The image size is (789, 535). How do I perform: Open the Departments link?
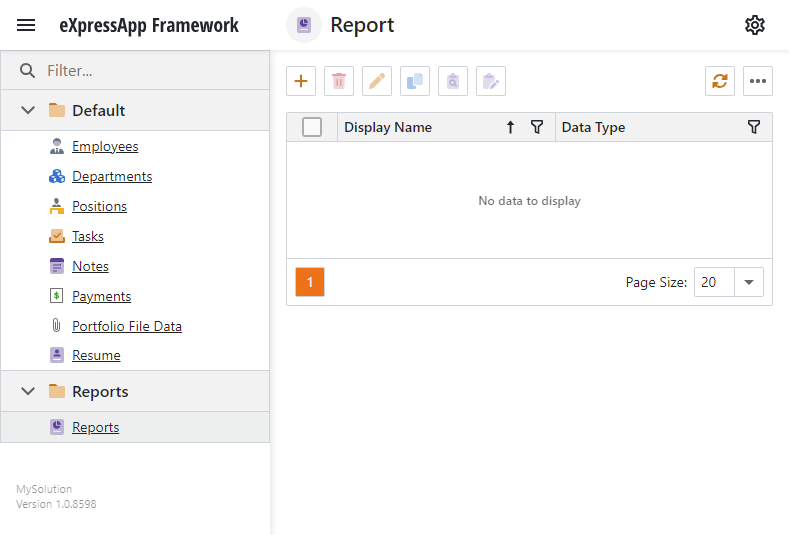[x=112, y=177]
